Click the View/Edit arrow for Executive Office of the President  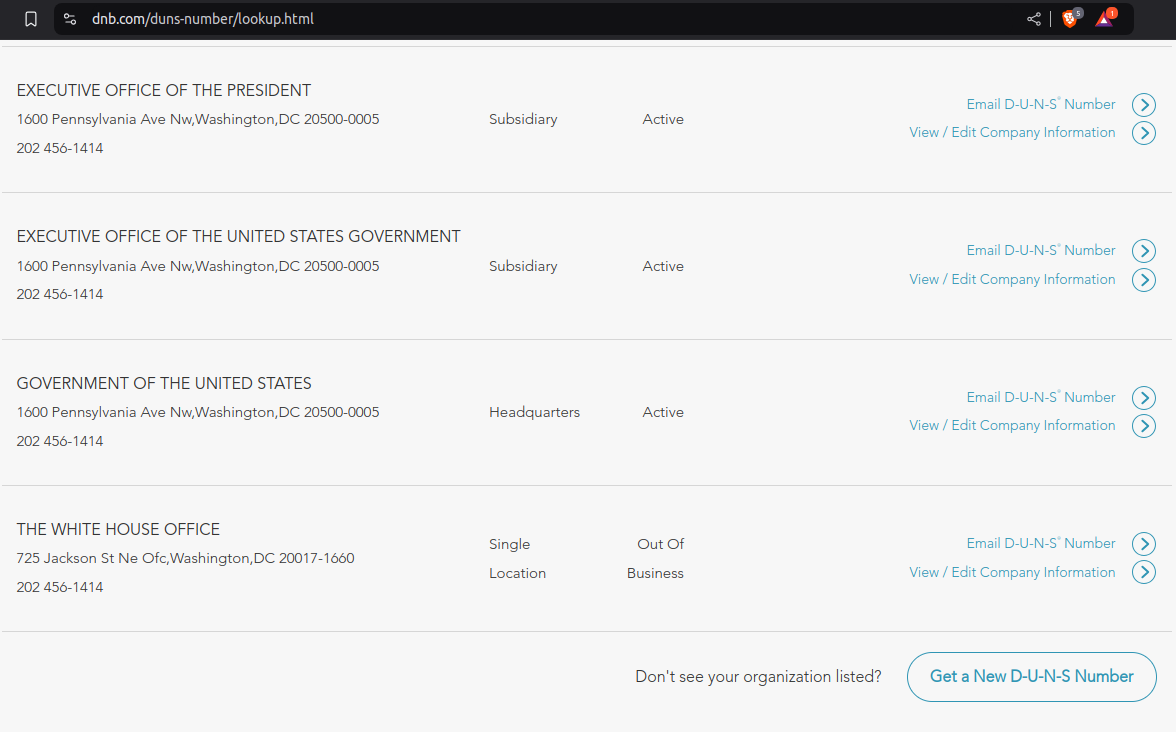click(1144, 133)
